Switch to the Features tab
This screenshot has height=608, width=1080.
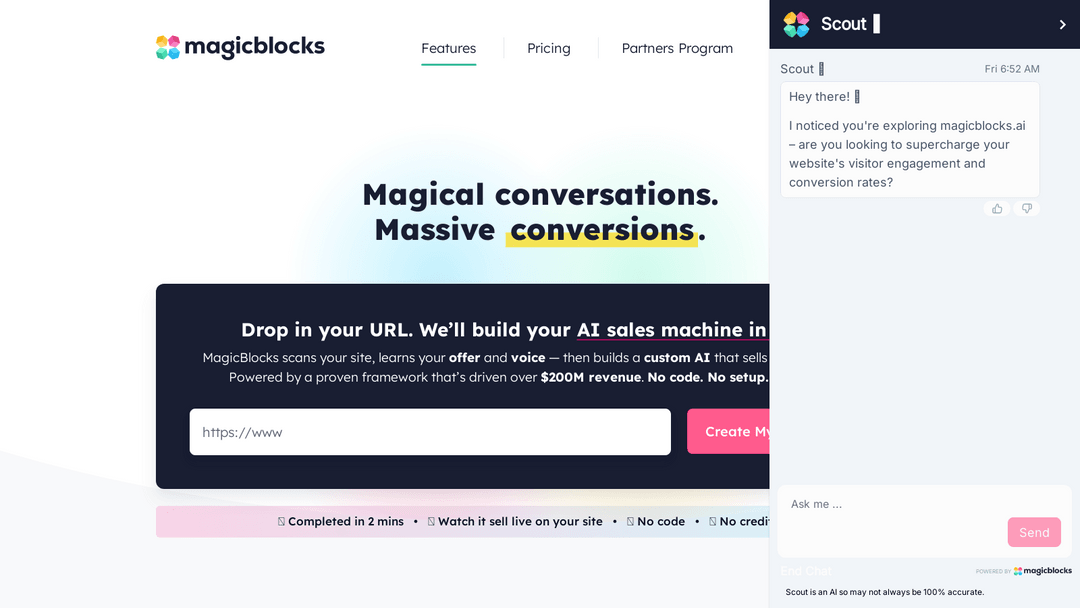pos(448,48)
